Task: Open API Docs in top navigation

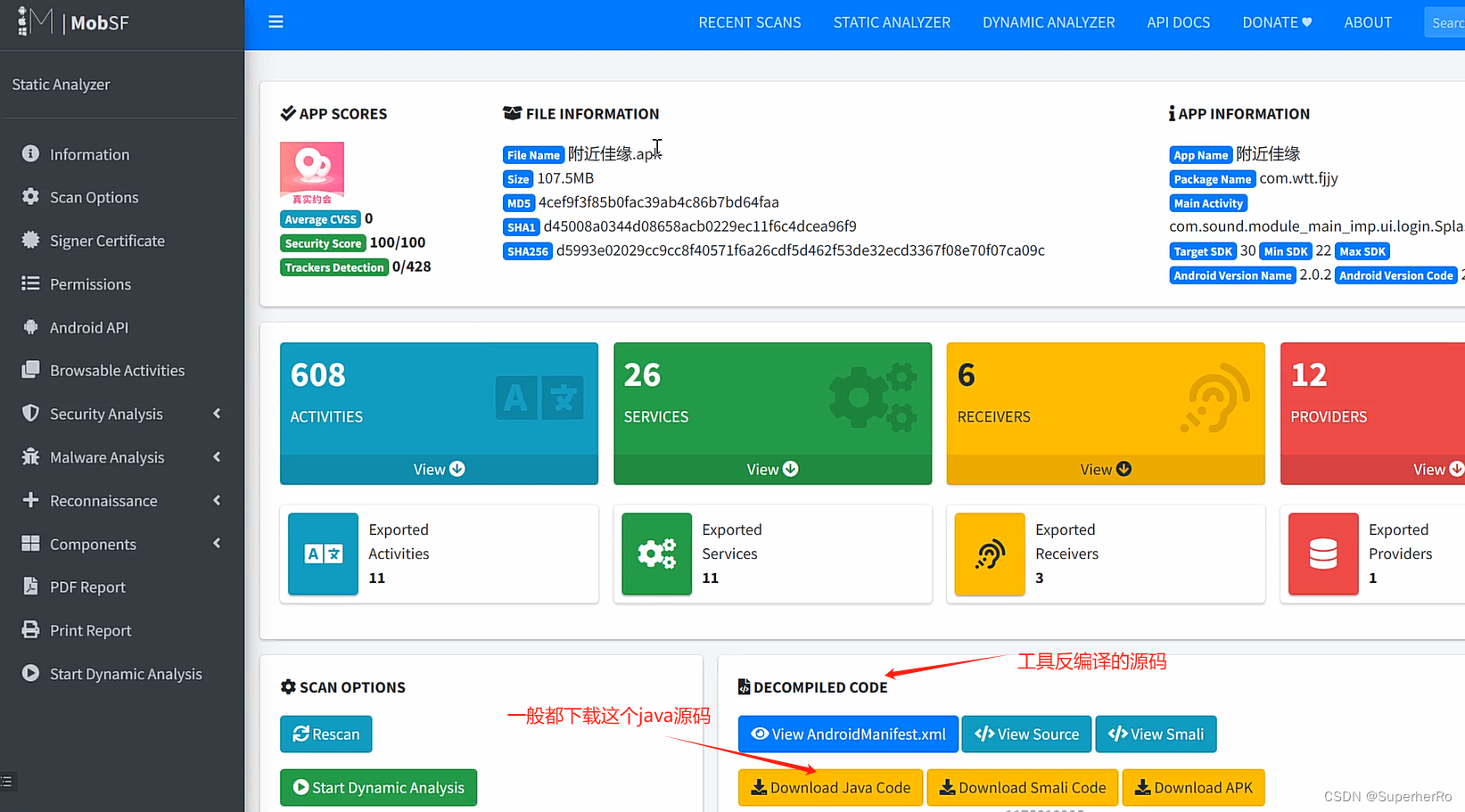Action: 1178,22
